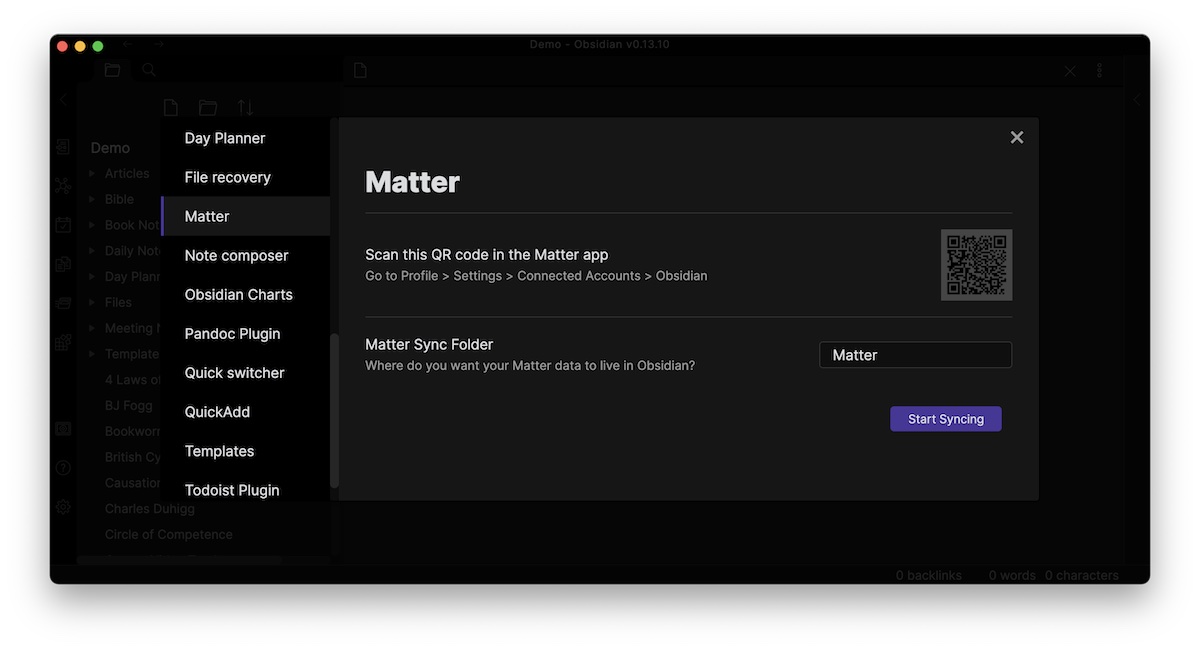Open Day Planner plugin settings
Image resolution: width=1200 pixels, height=650 pixels.
(x=245, y=138)
